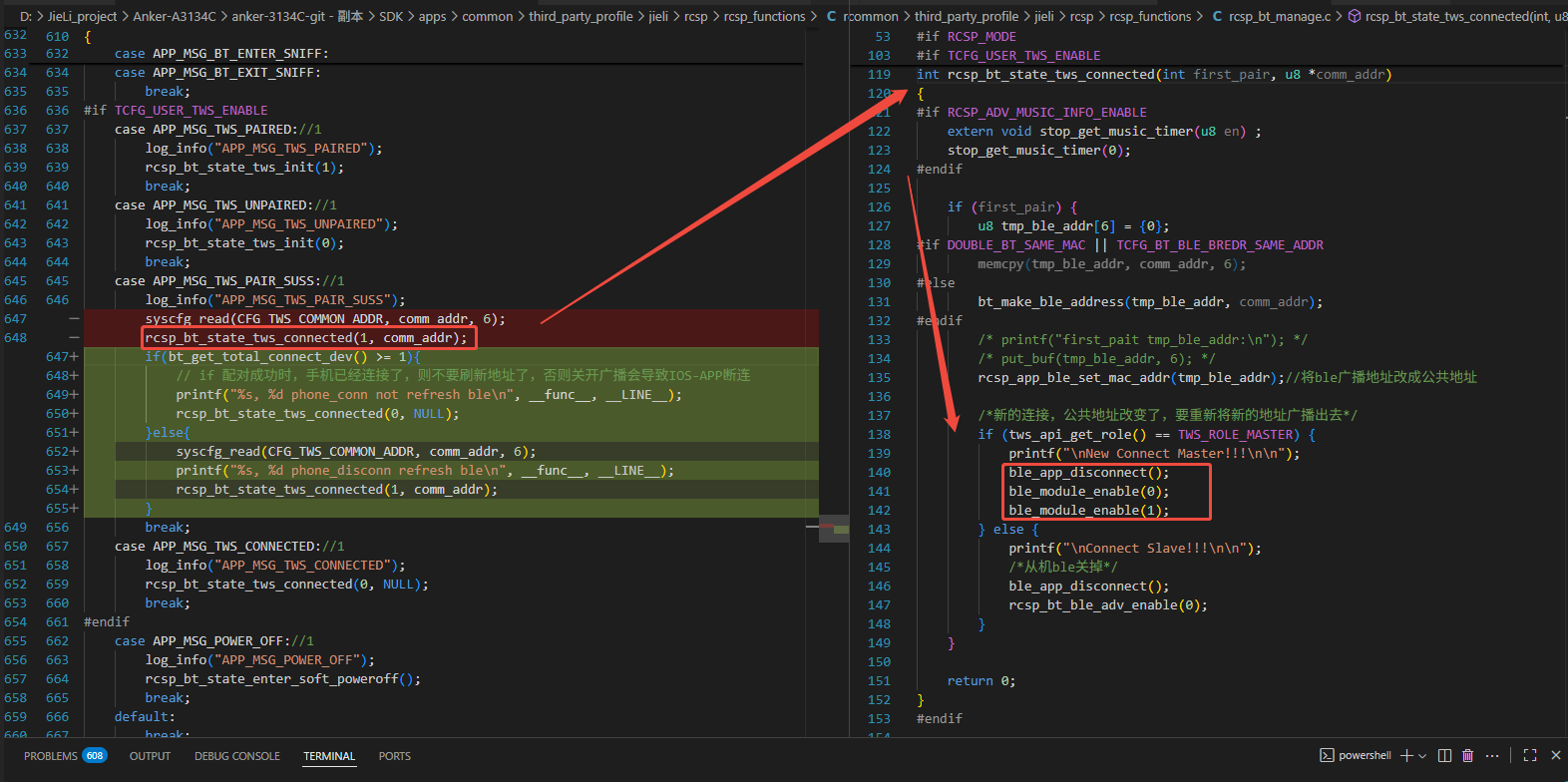Image resolution: width=1568 pixels, height=782 pixels.
Task: Select the TERMINAL tab
Action: point(329,756)
